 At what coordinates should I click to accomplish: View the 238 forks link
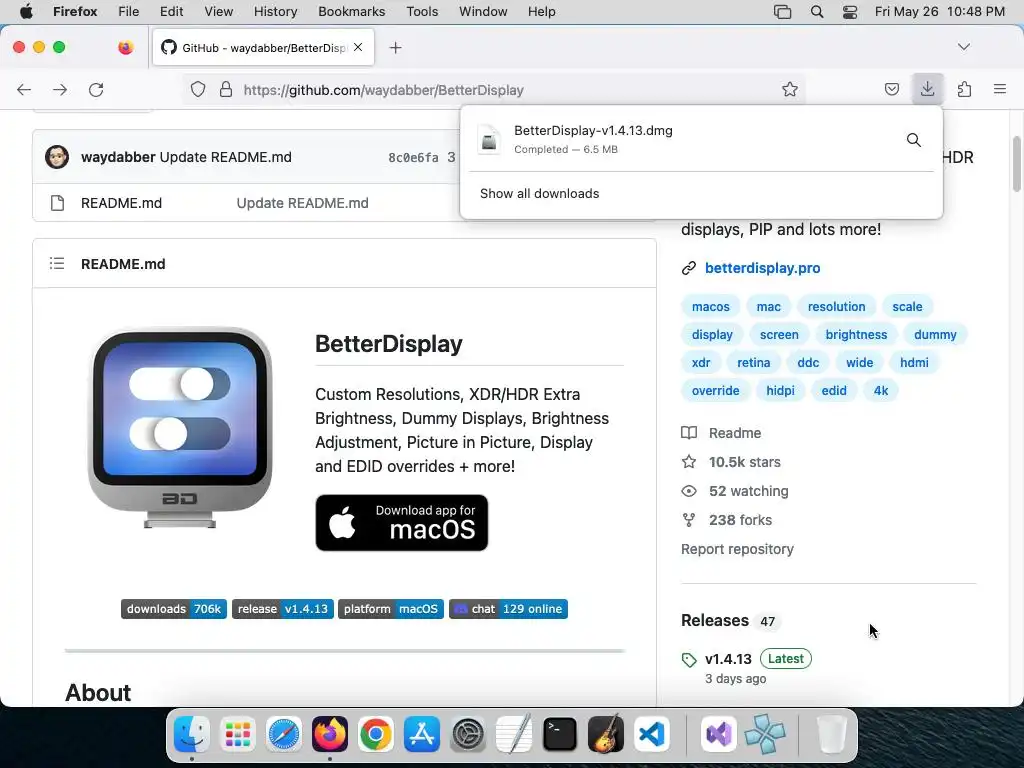[x=726, y=520]
